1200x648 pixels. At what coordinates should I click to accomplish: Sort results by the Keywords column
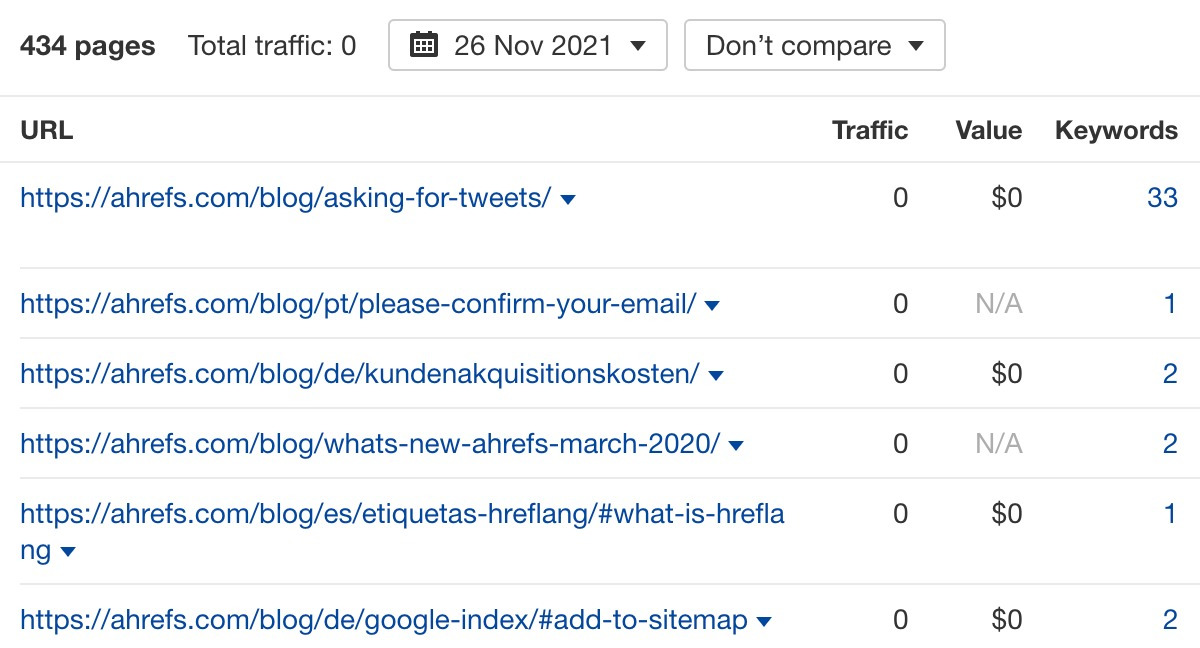tap(1116, 130)
